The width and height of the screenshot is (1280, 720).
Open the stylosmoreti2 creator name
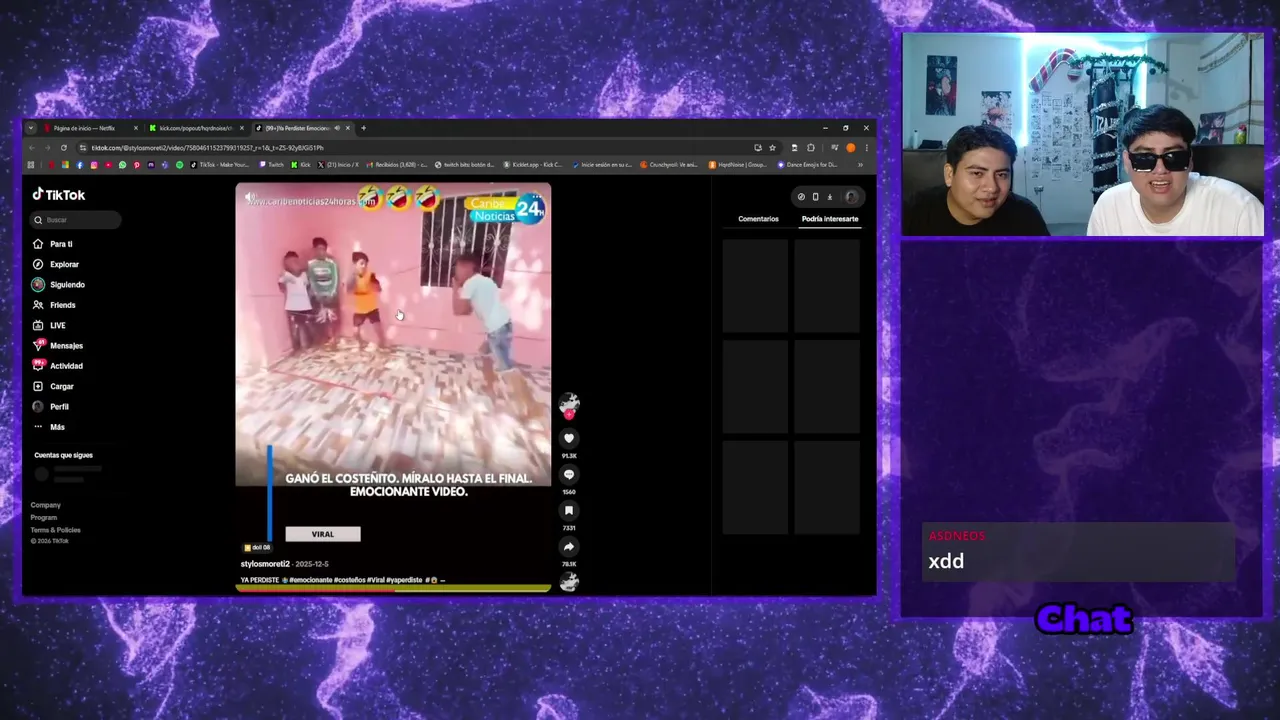tap(265, 564)
